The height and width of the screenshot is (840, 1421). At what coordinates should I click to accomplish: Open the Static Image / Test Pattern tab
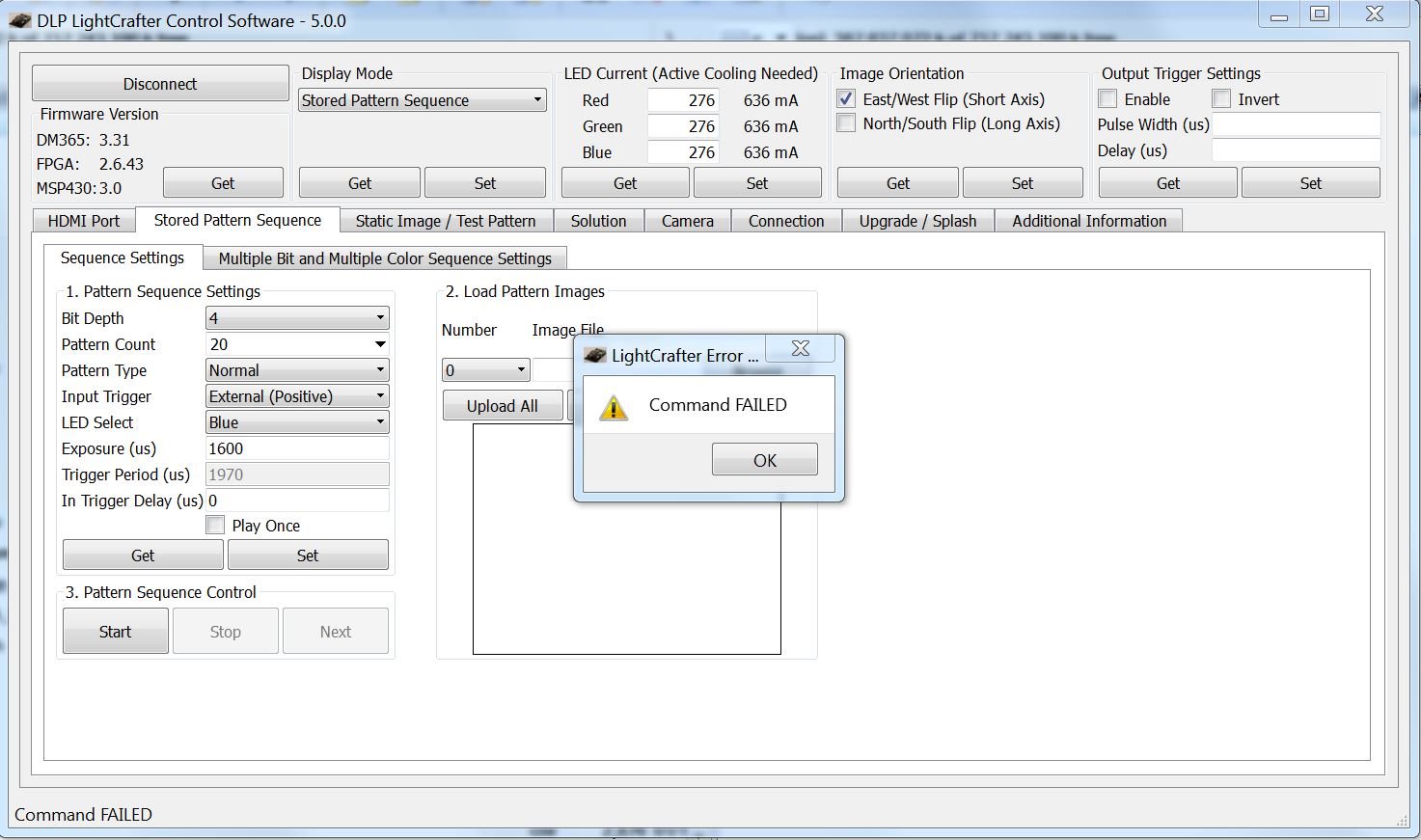pyautogui.click(x=446, y=221)
